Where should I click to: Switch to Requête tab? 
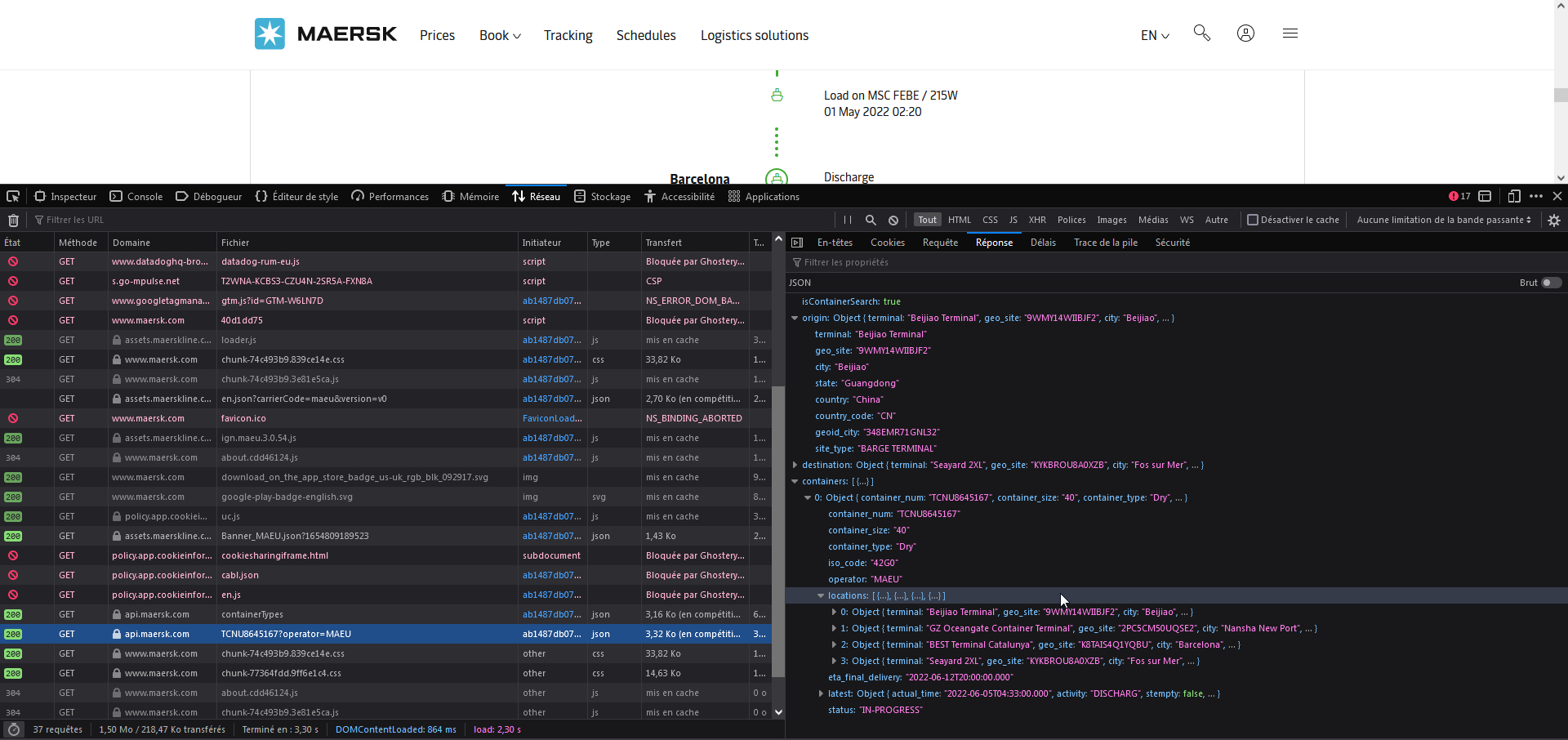tap(940, 243)
